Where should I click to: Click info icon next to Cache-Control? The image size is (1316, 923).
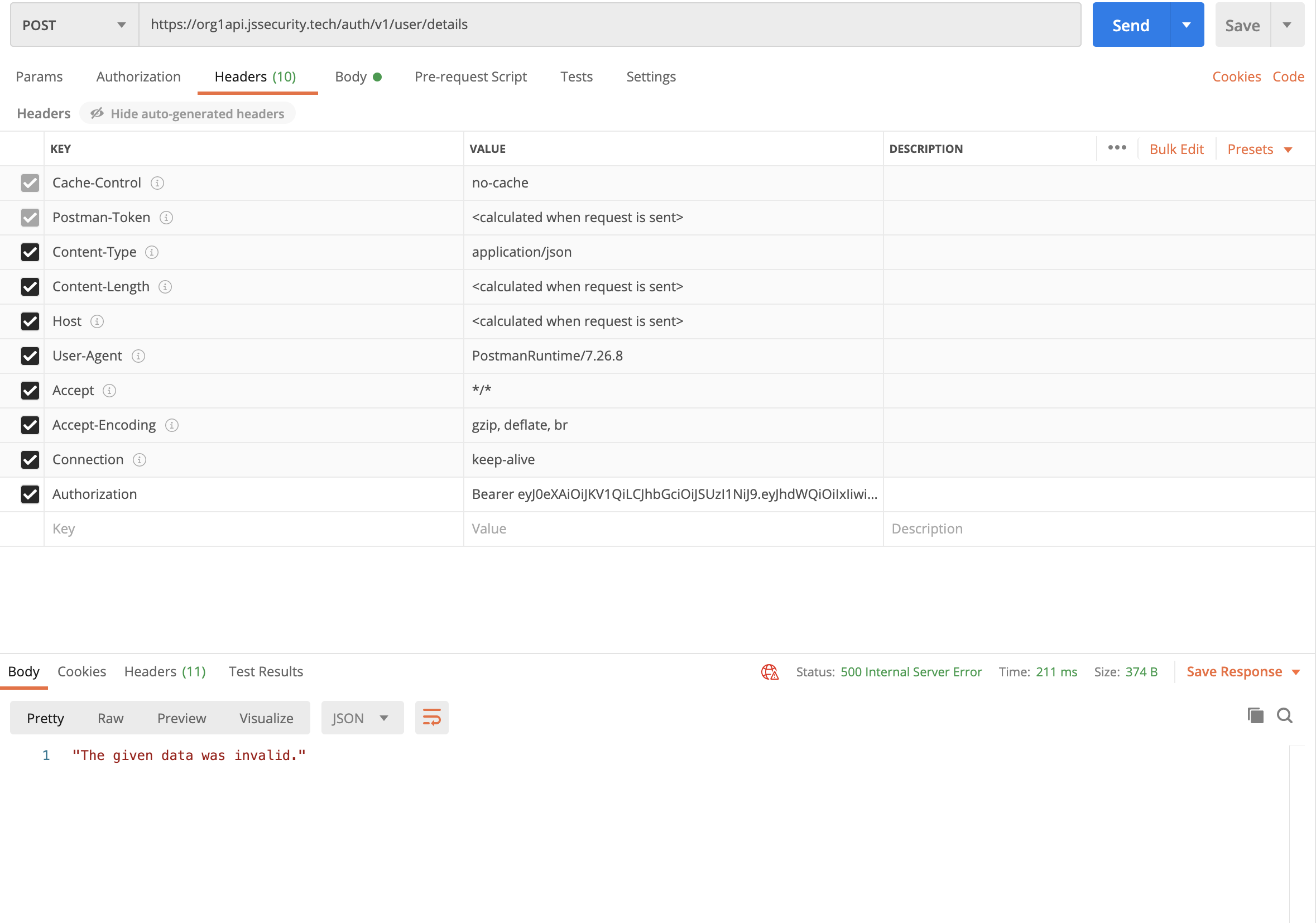(x=157, y=183)
